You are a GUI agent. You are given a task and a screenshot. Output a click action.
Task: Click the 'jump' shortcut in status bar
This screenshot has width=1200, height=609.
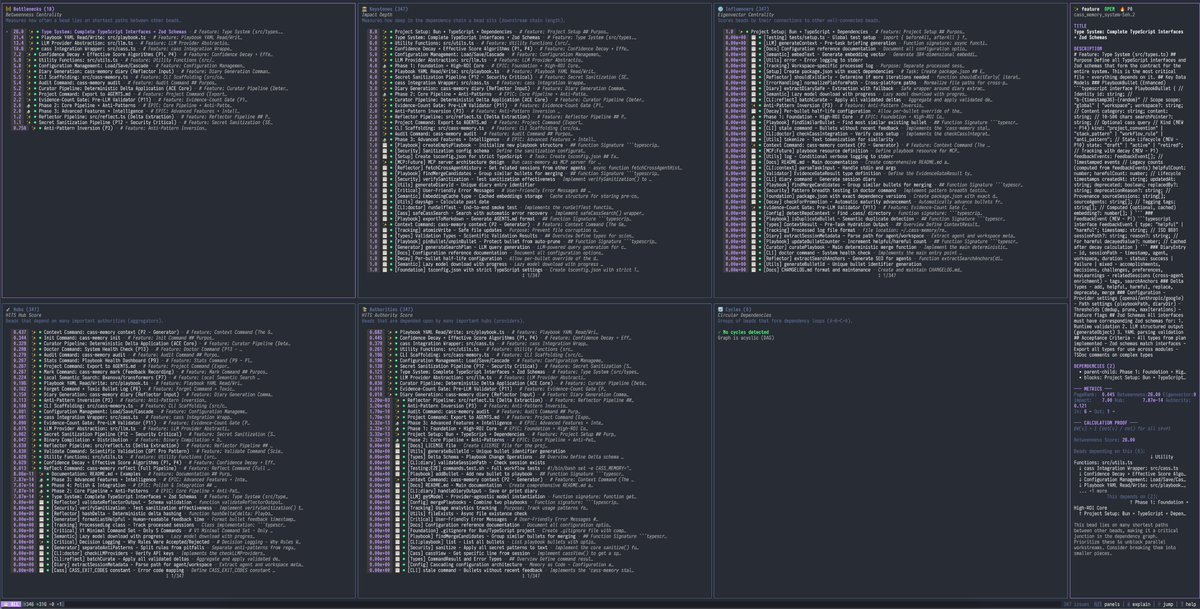1168,604
